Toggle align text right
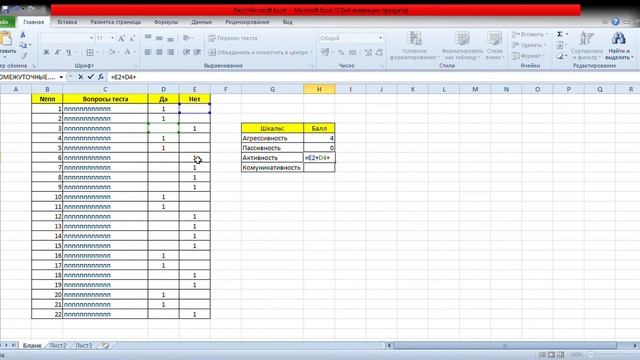The image size is (640, 360). tap(170, 52)
